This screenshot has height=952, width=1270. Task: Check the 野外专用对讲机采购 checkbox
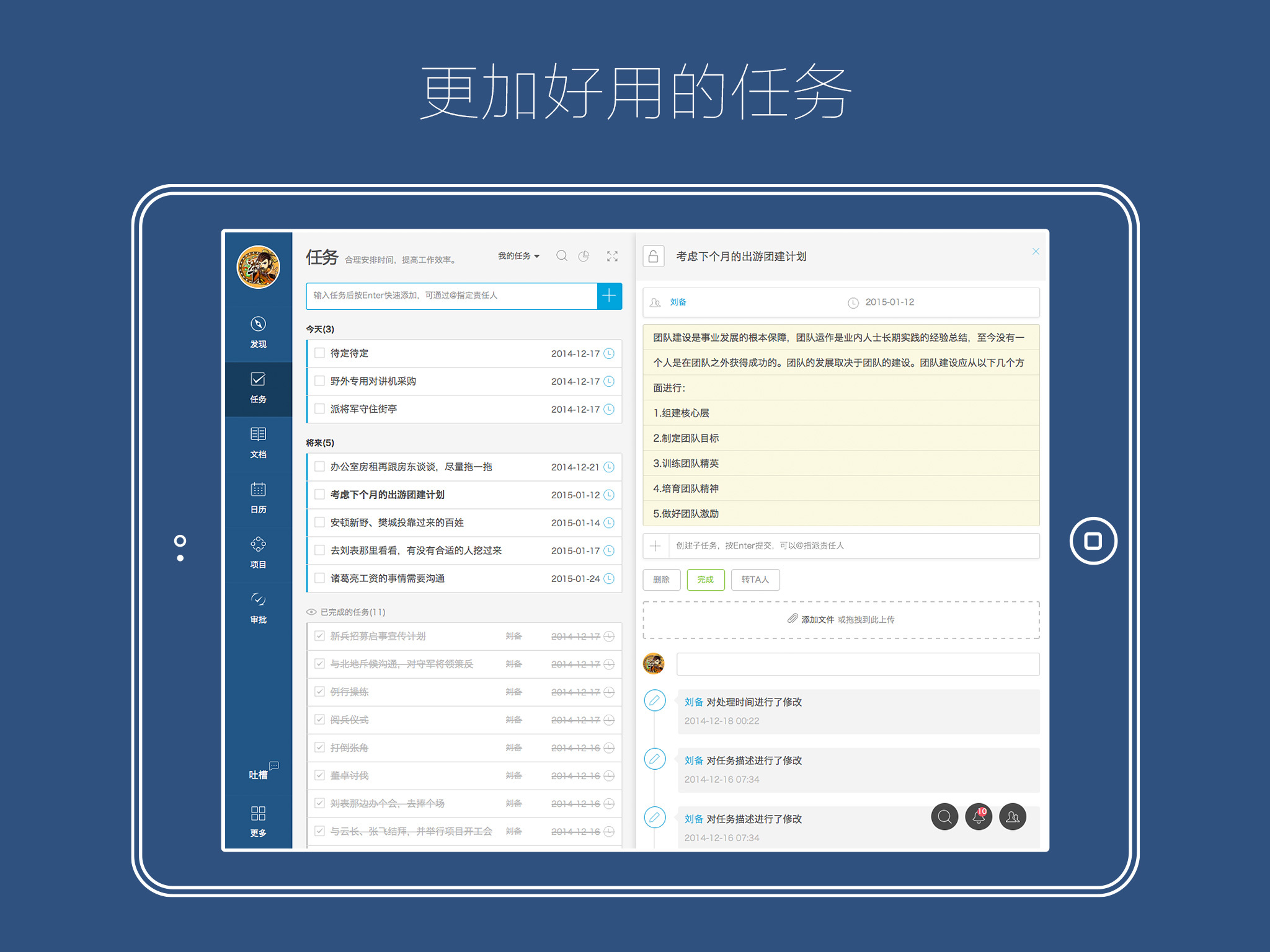point(319,381)
